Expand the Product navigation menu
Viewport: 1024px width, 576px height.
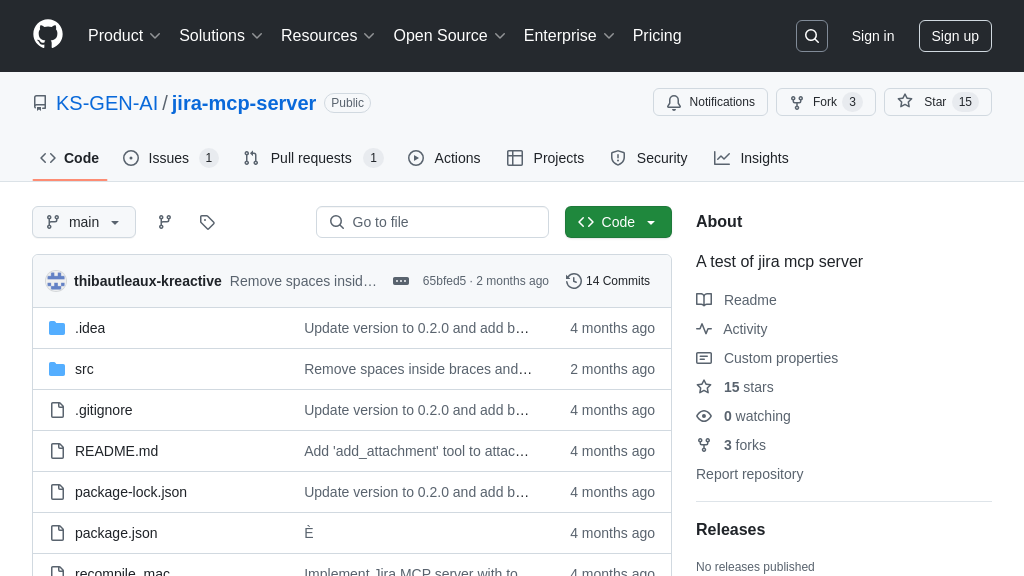point(124,36)
